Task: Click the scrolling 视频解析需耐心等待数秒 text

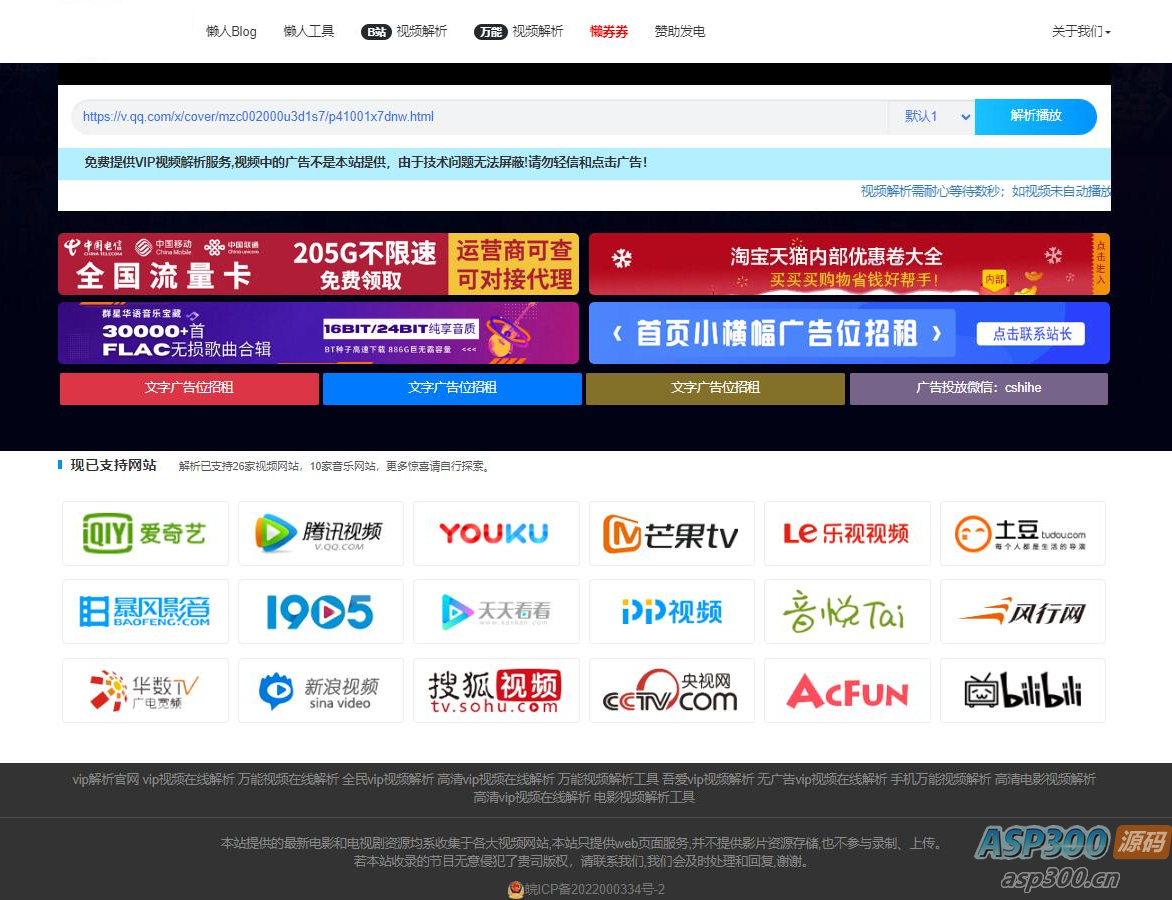Action: (986, 191)
